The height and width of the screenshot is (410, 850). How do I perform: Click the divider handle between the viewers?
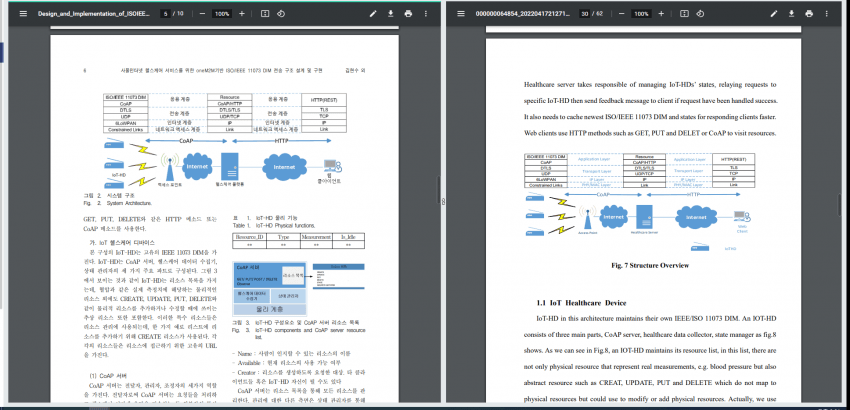click(x=443, y=201)
